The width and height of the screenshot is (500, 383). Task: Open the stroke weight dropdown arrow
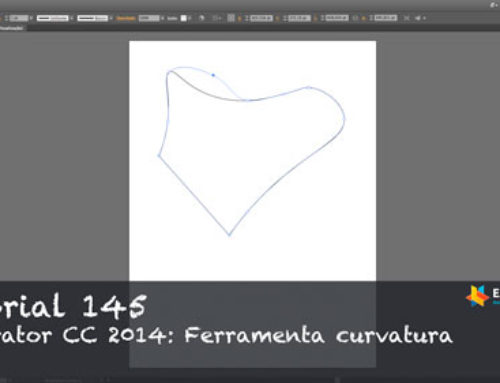31,18
